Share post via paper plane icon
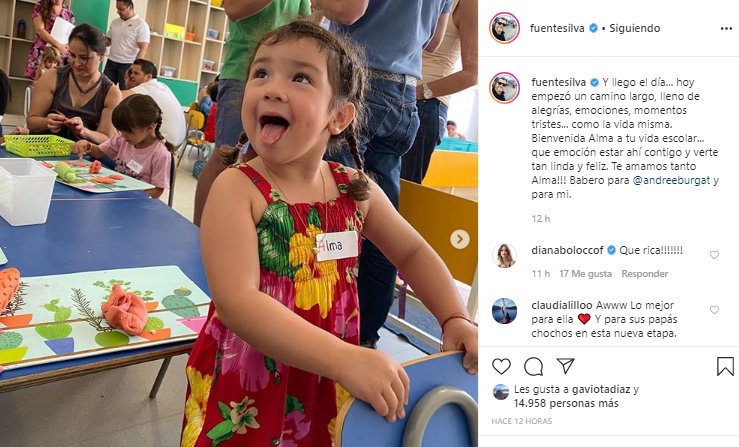The height and width of the screenshot is (447, 739). [x=565, y=366]
